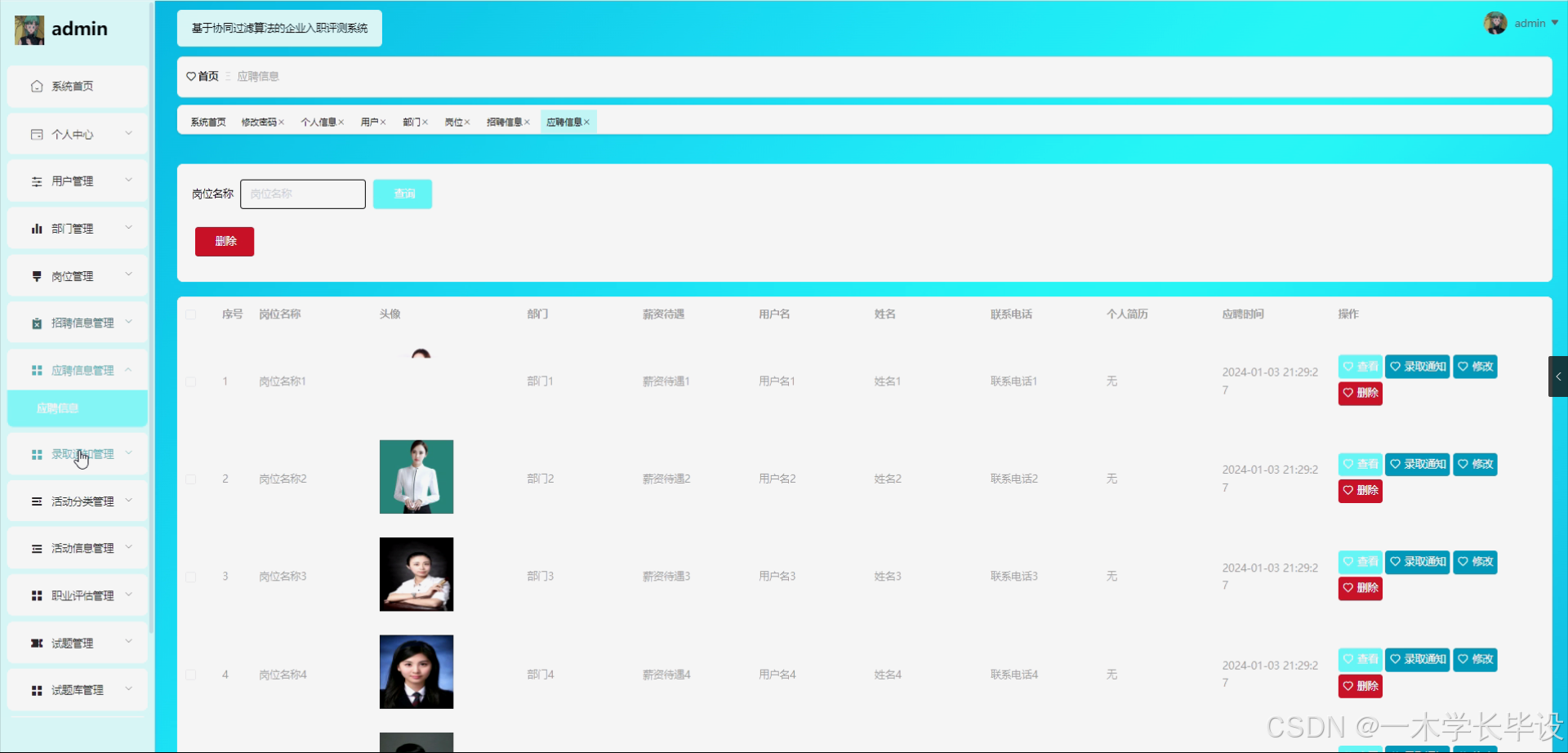Viewport: 1568px width, 753px height.
Task: Click inside the 岗位名称 search input
Action: click(x=302, y=194)
